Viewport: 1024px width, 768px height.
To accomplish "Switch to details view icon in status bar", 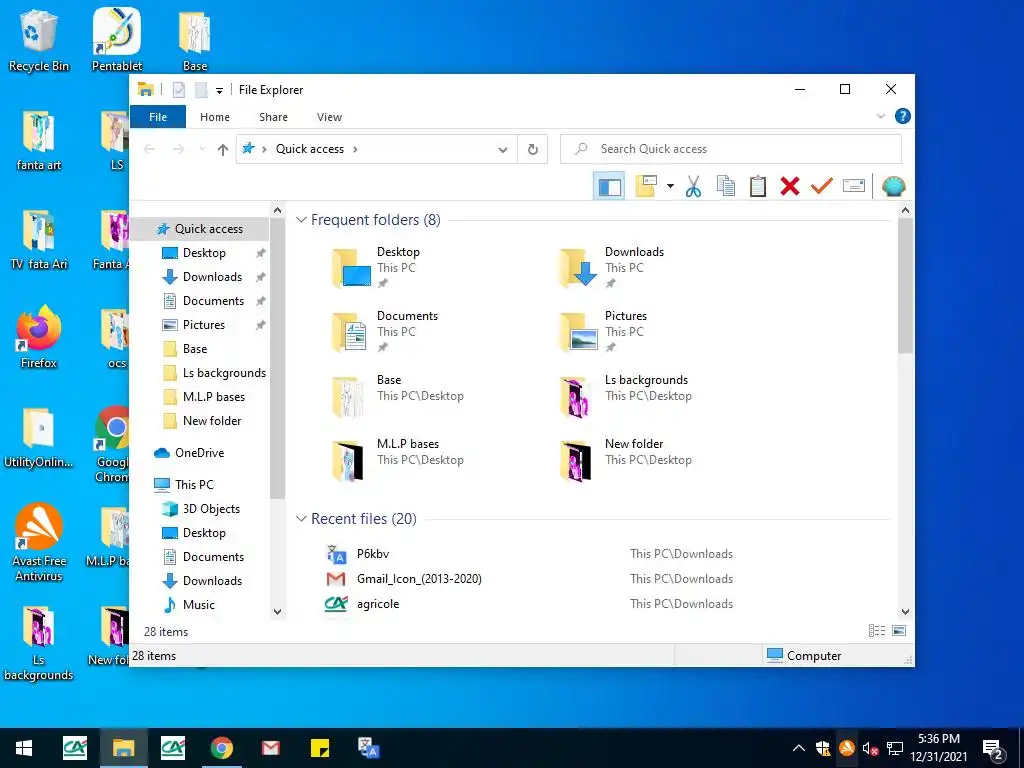I will point(876,631).
